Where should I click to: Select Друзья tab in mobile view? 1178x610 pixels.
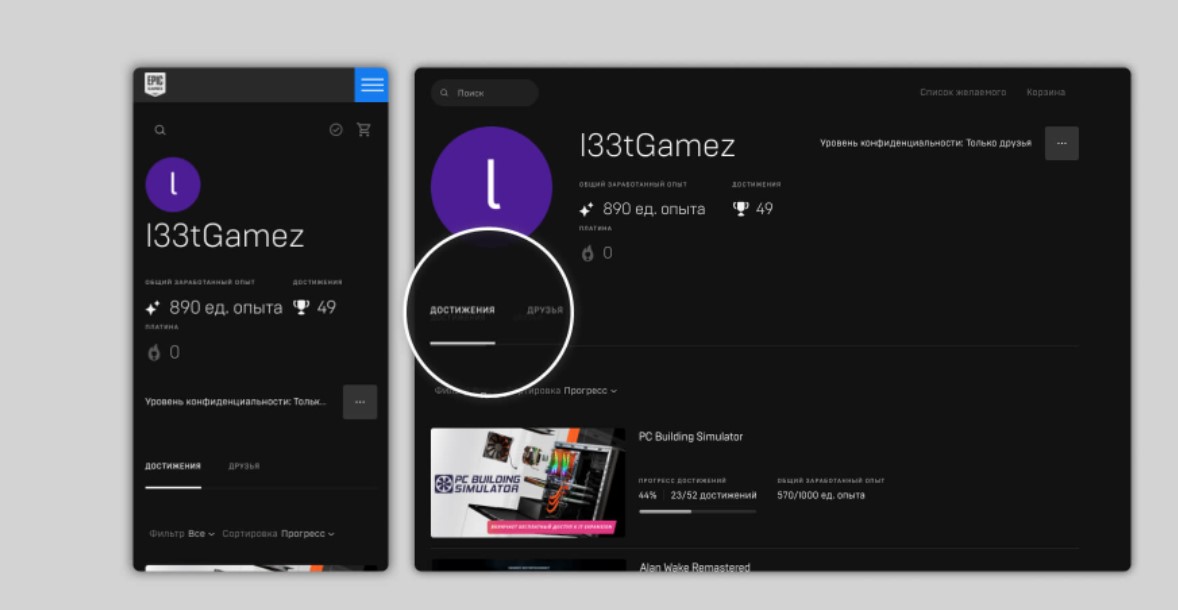pyautogui.click(x=244, y=466)
